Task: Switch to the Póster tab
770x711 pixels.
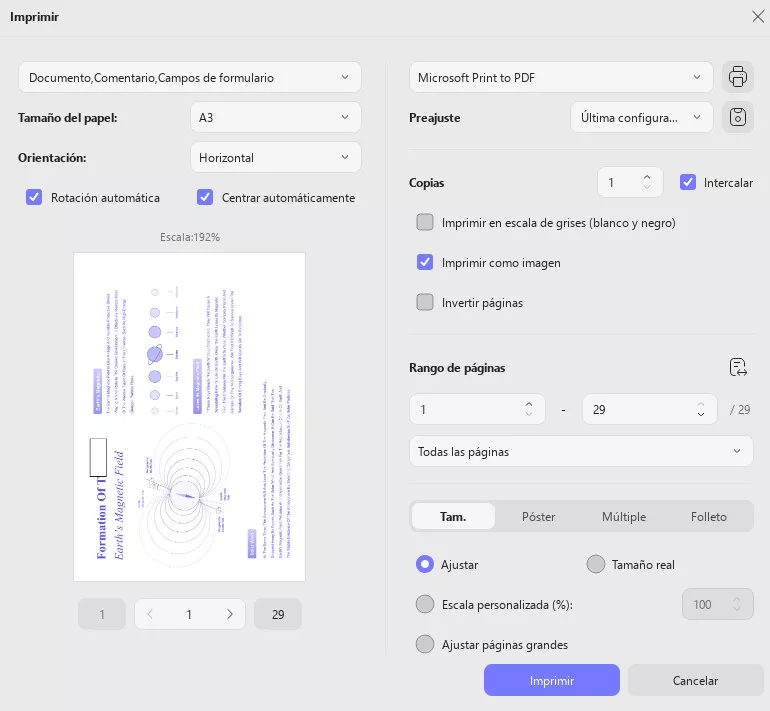Action: [x=538, y=517]
